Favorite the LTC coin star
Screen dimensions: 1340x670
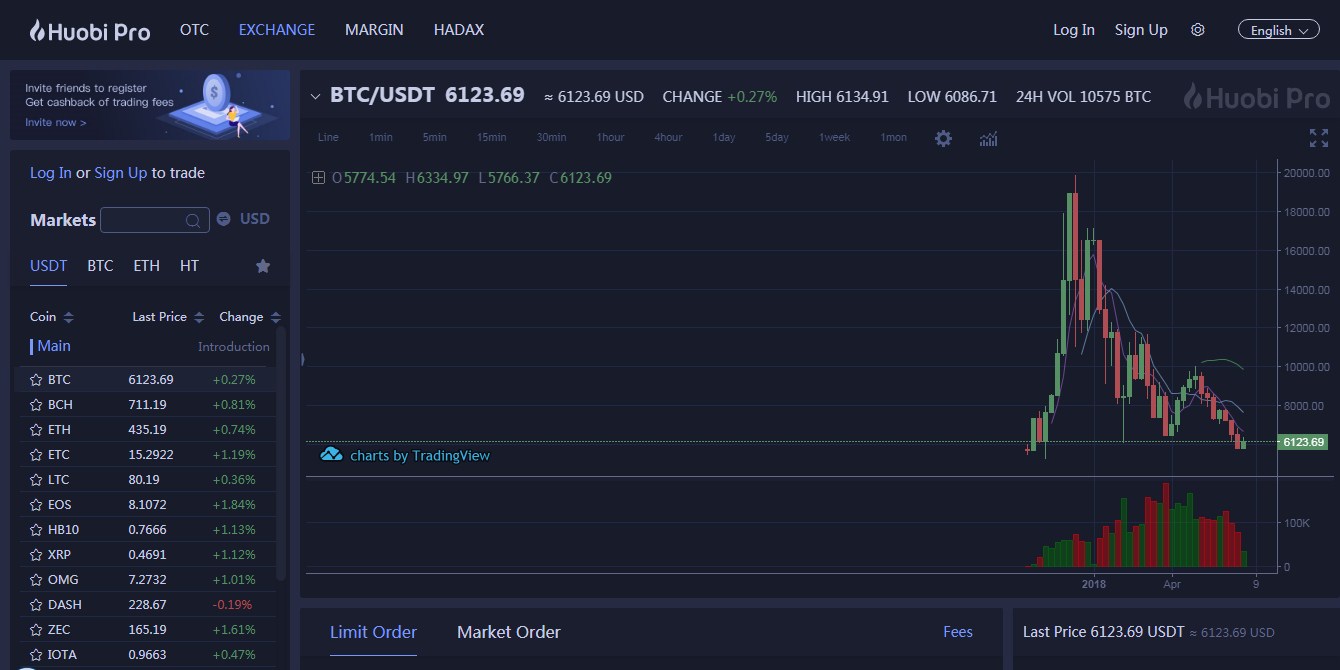36,480
